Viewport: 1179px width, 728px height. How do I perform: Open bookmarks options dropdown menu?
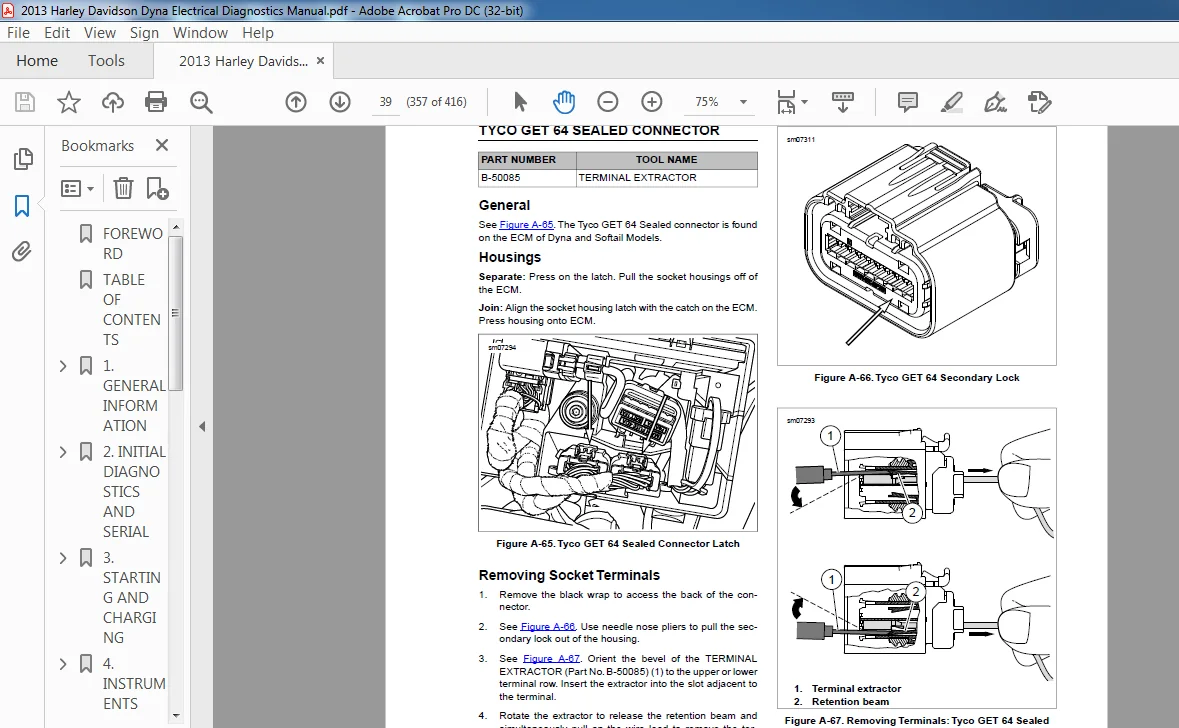pyautogui.click(x=77, y=188)
